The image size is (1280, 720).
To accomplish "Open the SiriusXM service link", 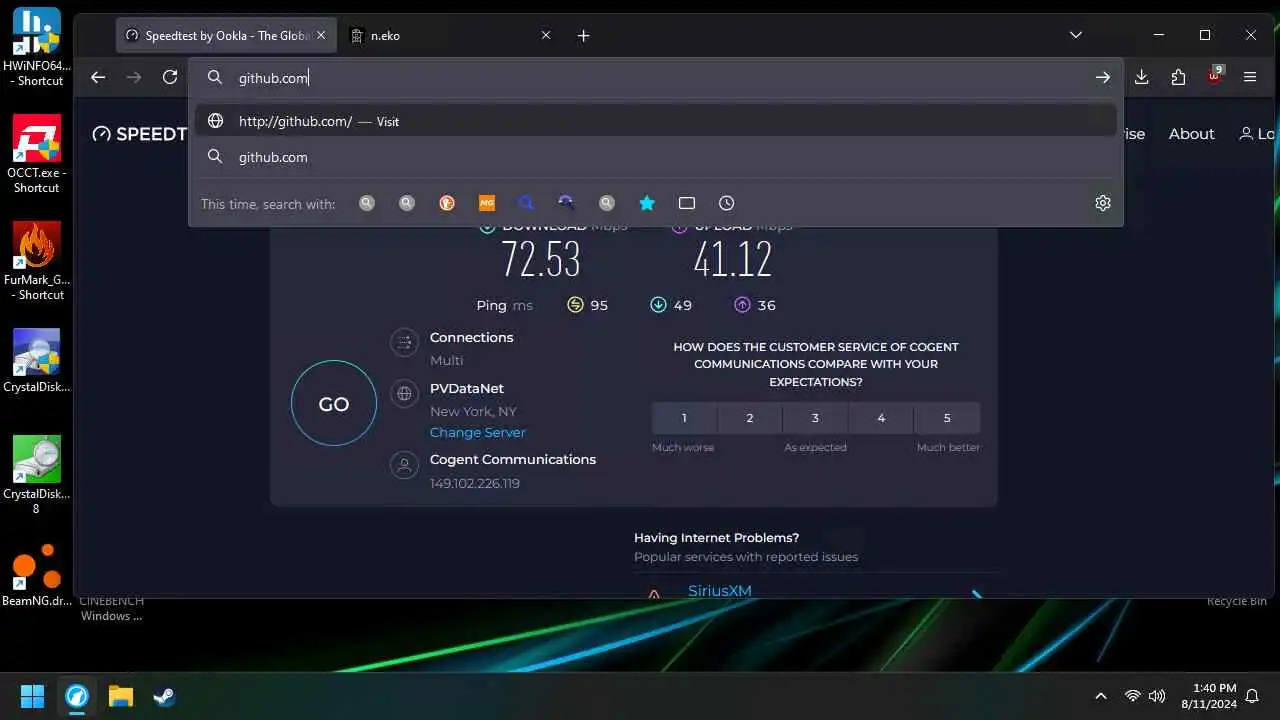I will click(720, 591).
